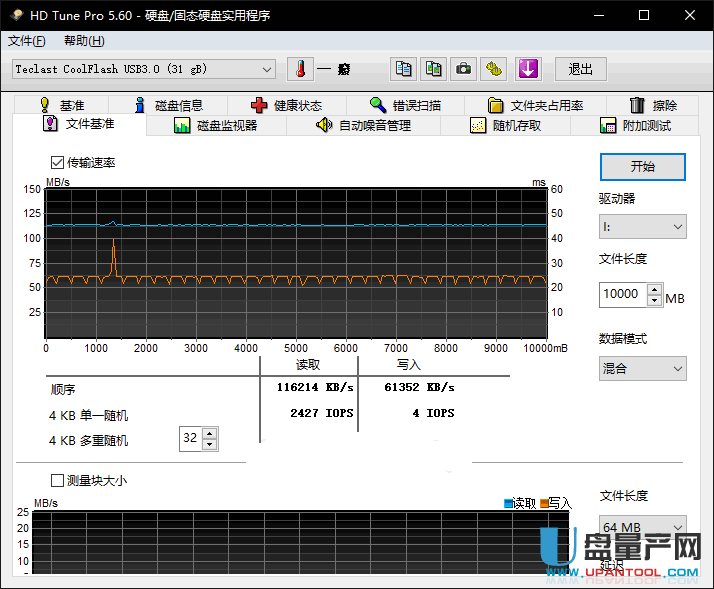
Task: Switch to the 擦除 erase tab
Action: click(653, 105)
